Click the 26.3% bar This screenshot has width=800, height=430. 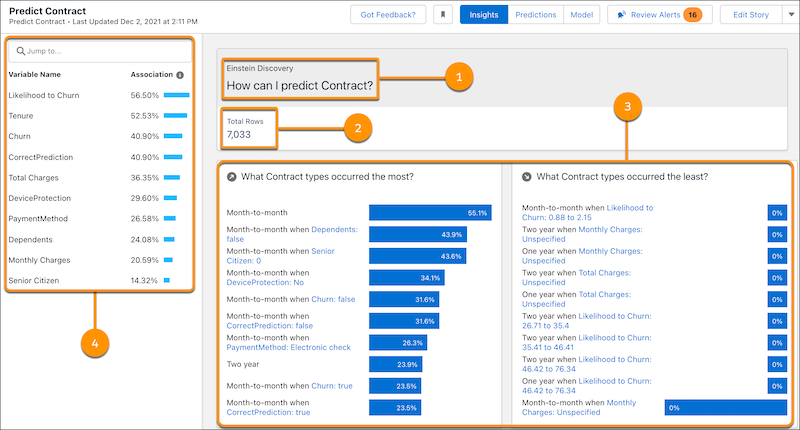398,343
